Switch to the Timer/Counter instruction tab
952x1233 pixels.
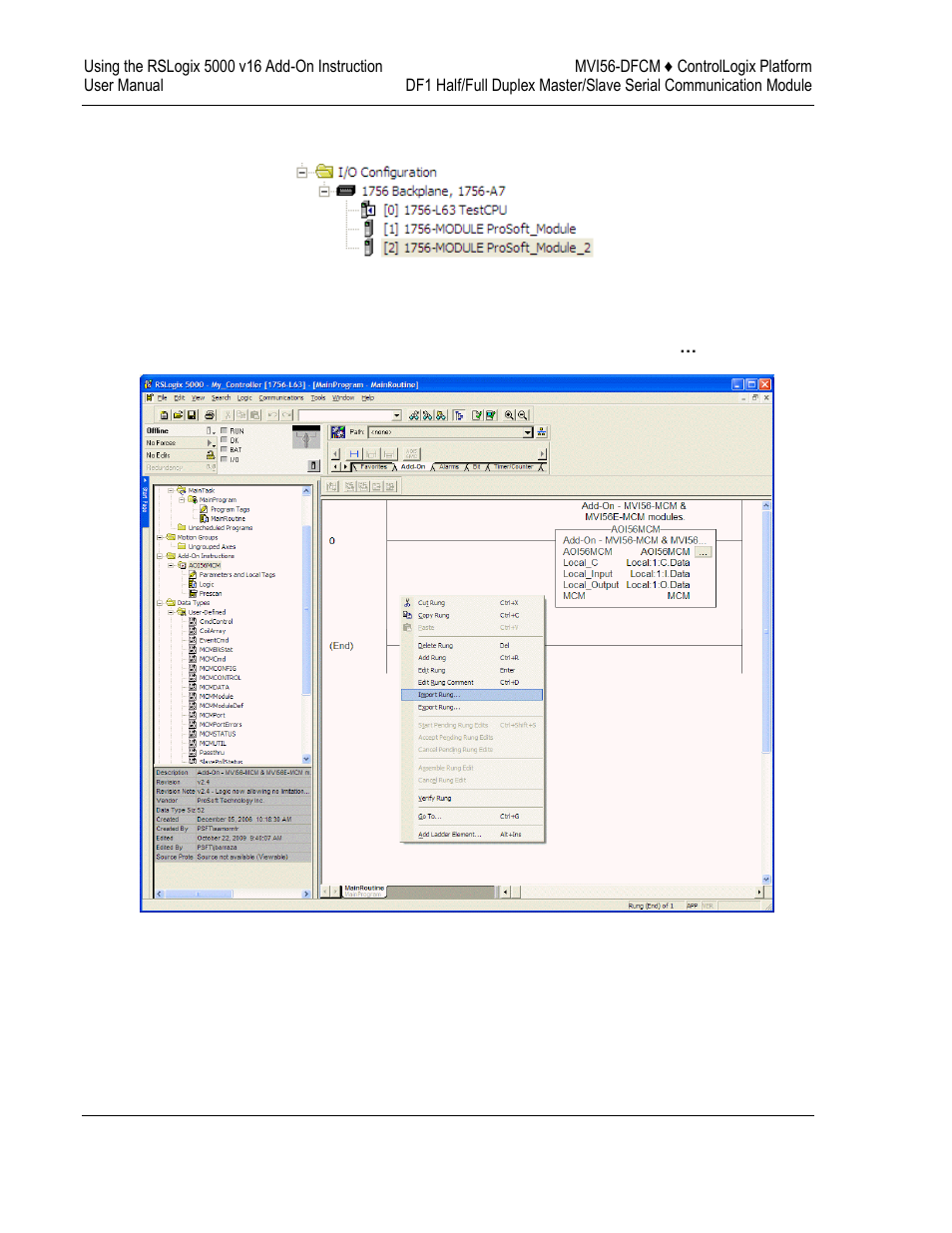coord(513,467)
